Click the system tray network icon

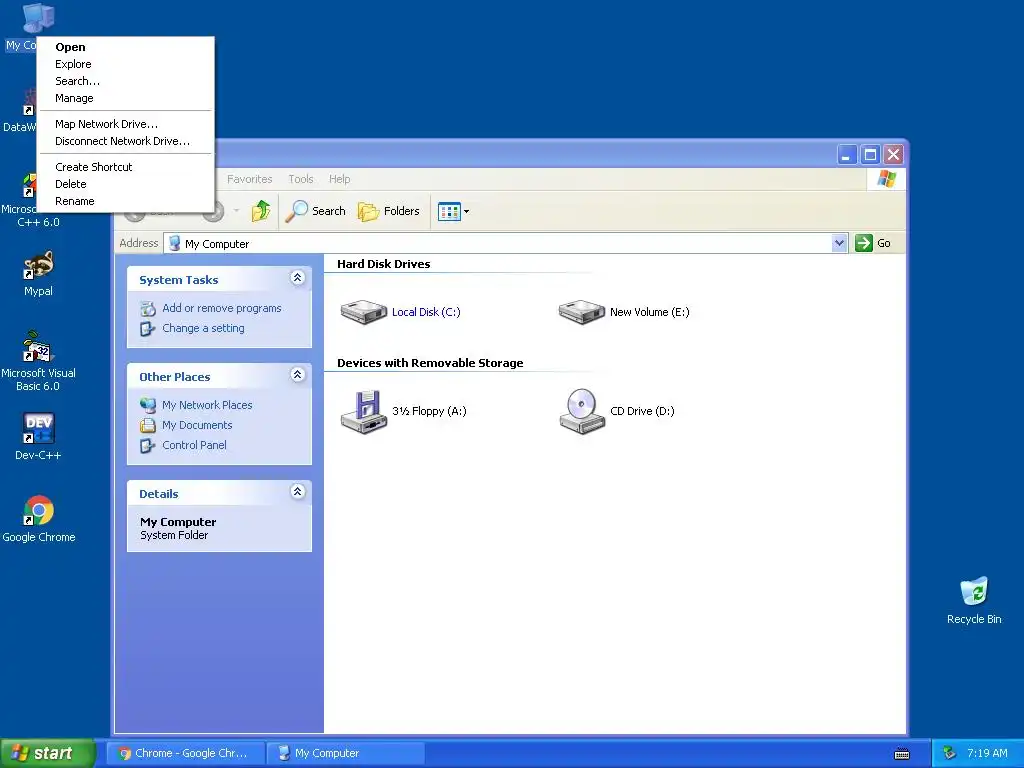coord(949,753)
